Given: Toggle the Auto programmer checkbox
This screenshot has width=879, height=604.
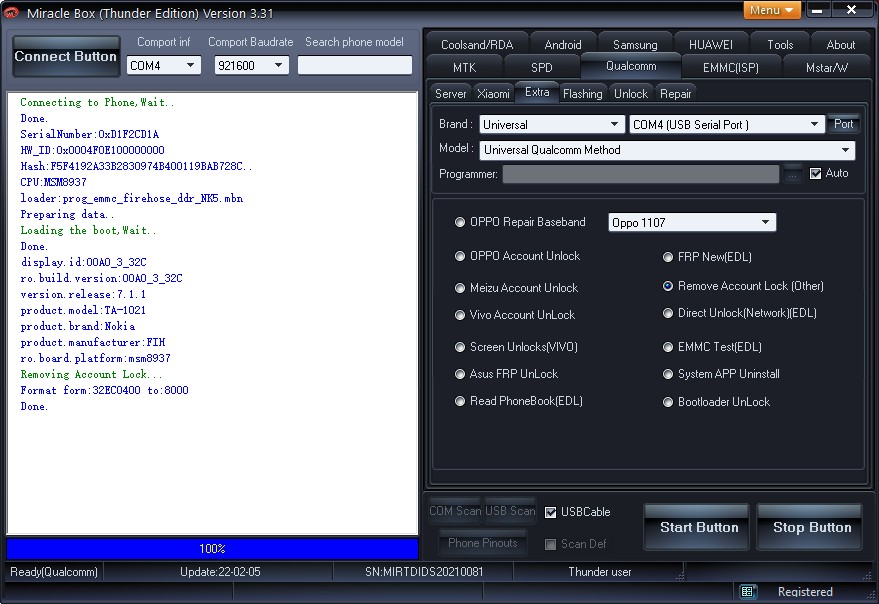Looking at the screenshot, I should (816, 173).
